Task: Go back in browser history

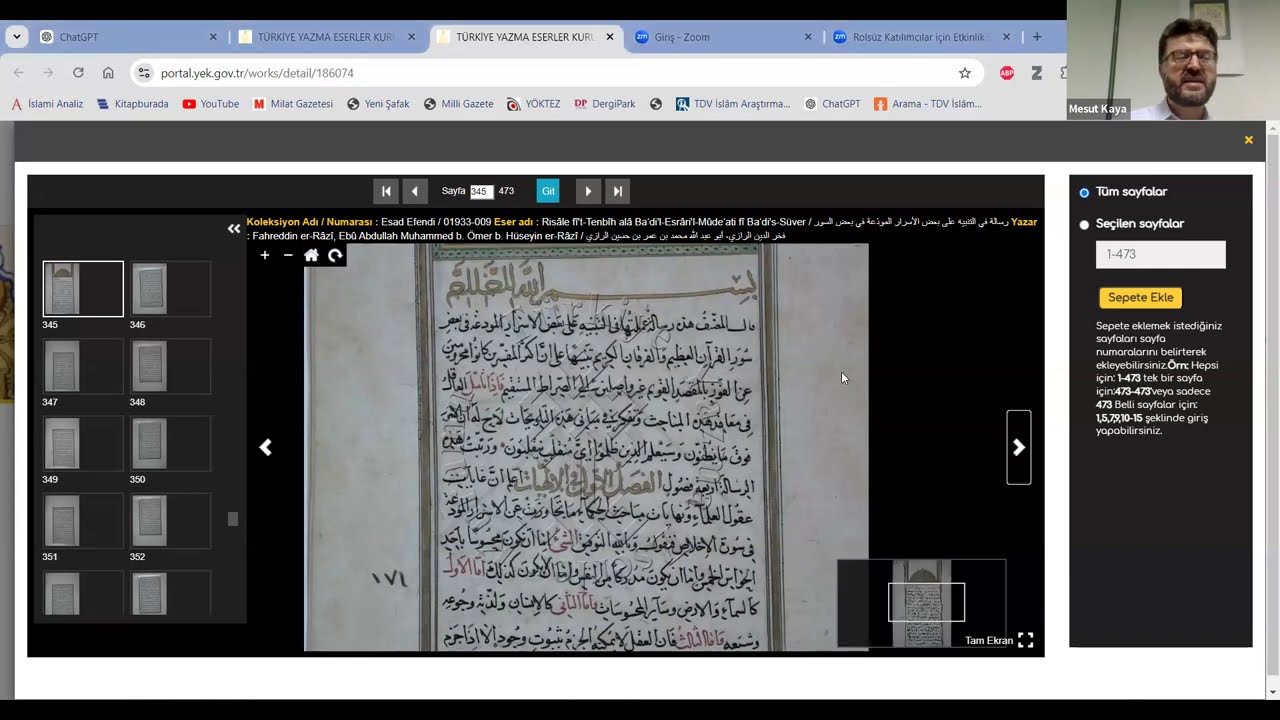Action: (18, 73)
